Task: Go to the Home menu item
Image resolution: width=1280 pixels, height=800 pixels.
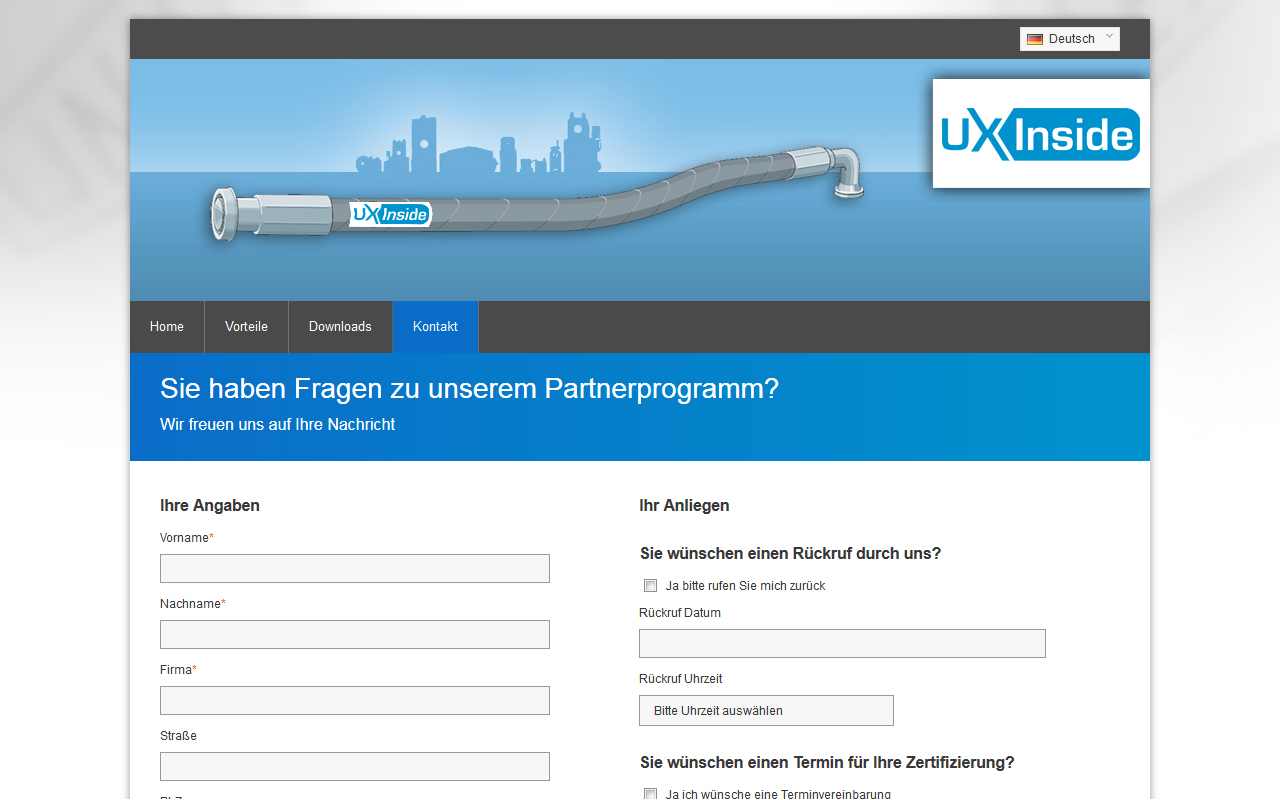Action: [x=167, y=327]
